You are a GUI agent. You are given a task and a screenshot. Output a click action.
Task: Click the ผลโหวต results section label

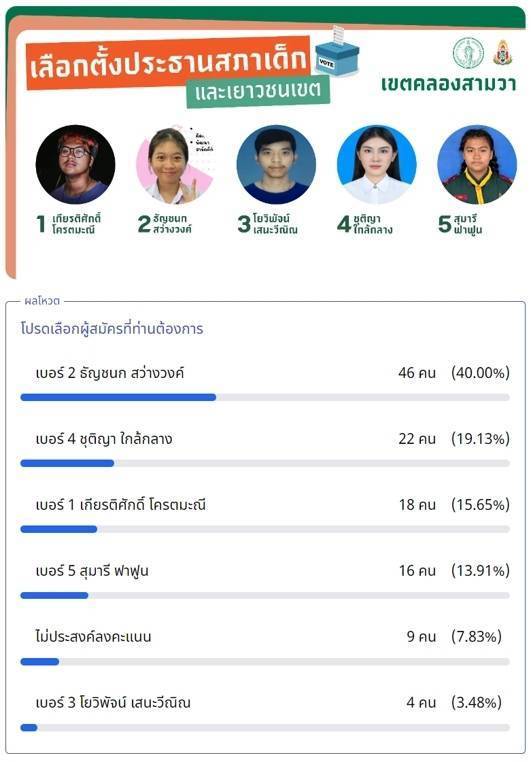(x=42, y=301)
